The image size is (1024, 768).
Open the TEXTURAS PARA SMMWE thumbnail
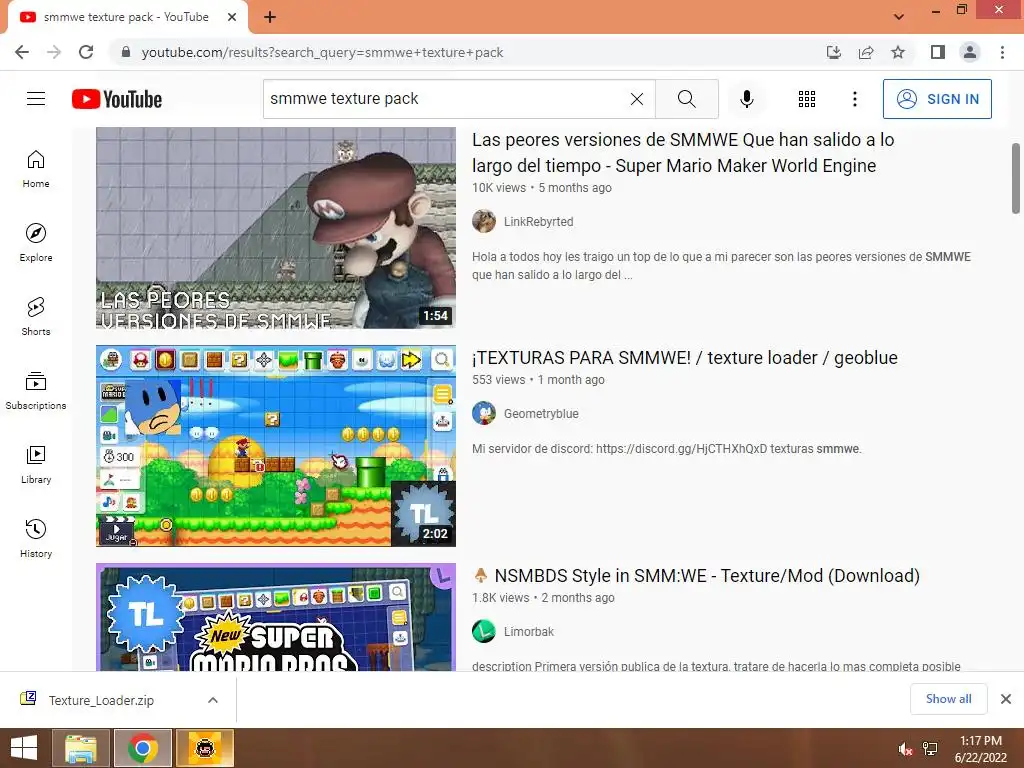pos(276,445)
